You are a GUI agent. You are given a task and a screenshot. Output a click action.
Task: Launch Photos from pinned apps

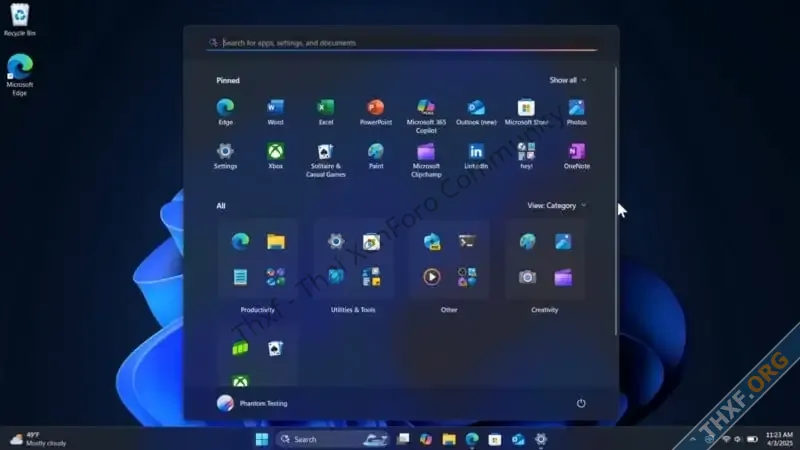[x=577, y=112]
